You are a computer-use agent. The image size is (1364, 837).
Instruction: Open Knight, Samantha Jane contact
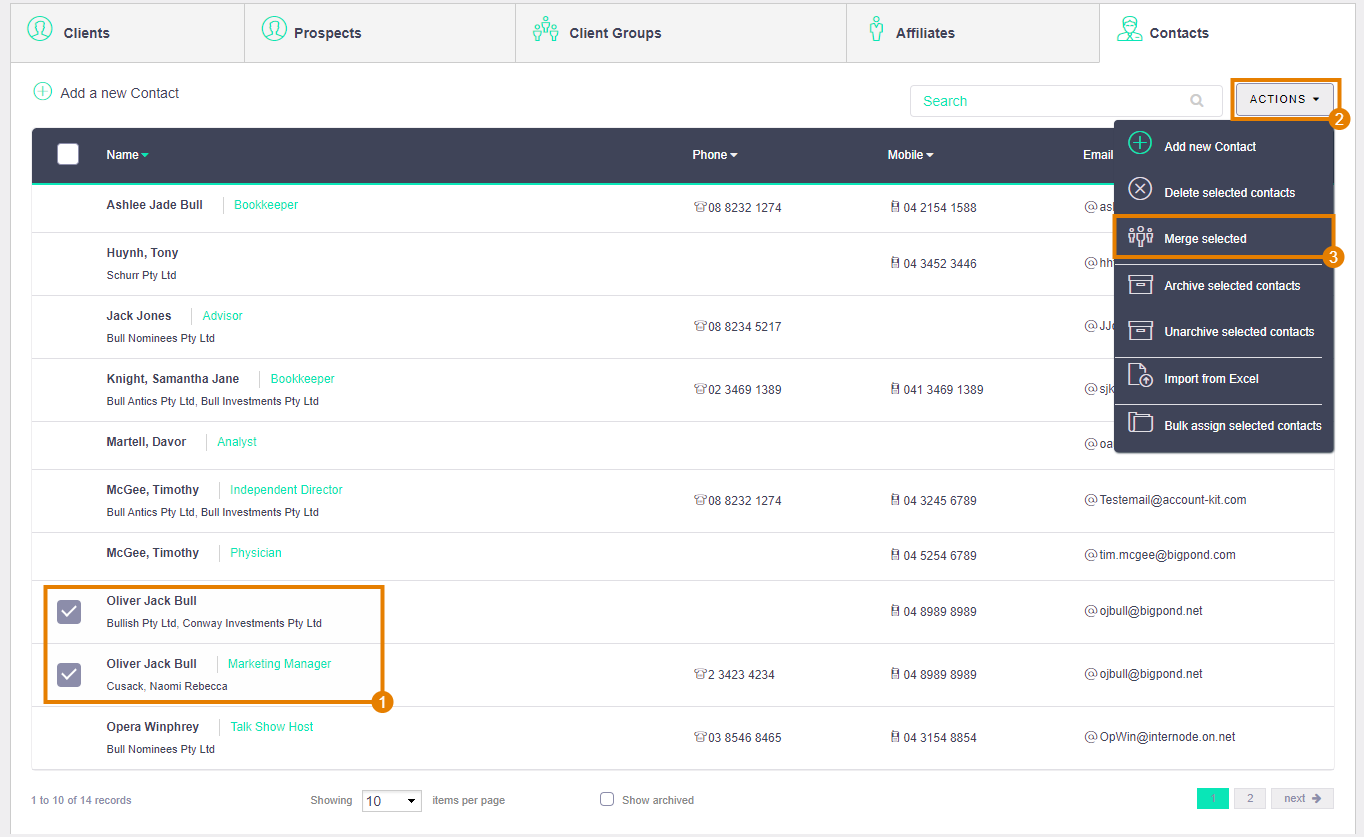(173, 379)
